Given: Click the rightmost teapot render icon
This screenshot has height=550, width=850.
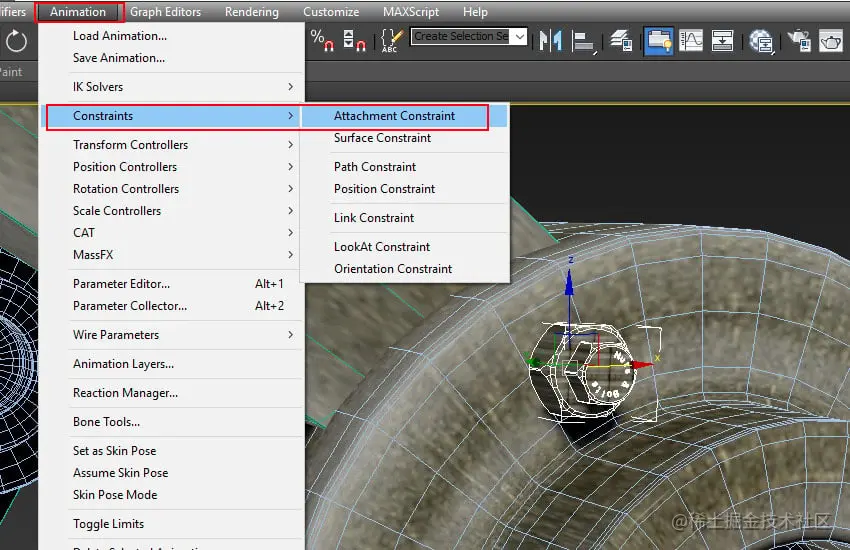Looking at the screenshot, I should (x=831, y=40).
